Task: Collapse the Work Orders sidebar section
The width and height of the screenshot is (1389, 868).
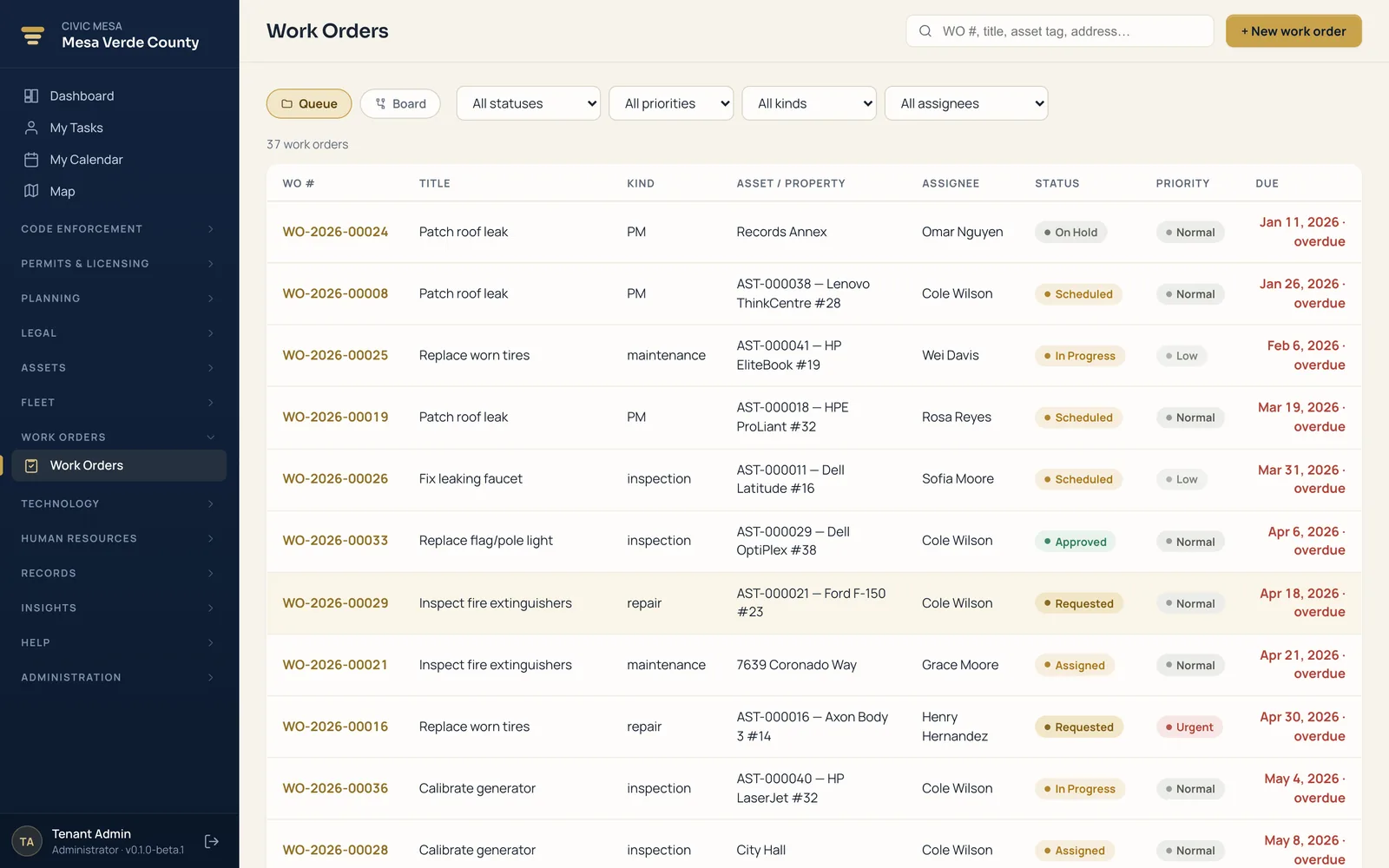Action: [x=119, y=437]
